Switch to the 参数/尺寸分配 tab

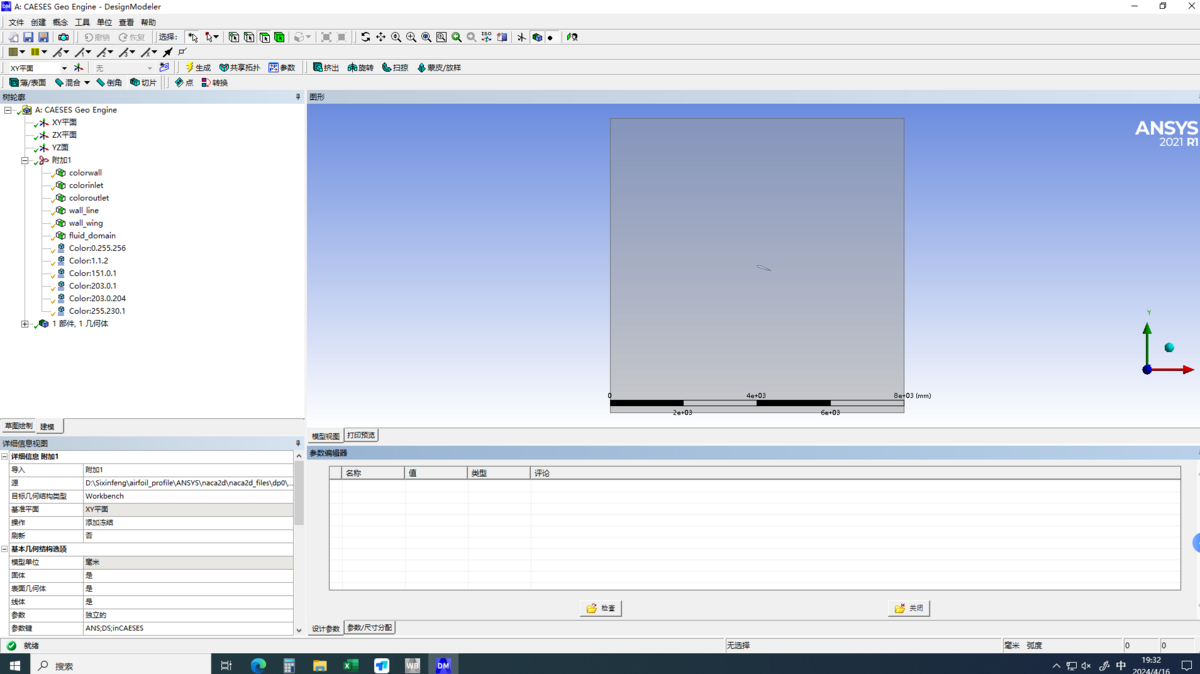click(369, 628)
